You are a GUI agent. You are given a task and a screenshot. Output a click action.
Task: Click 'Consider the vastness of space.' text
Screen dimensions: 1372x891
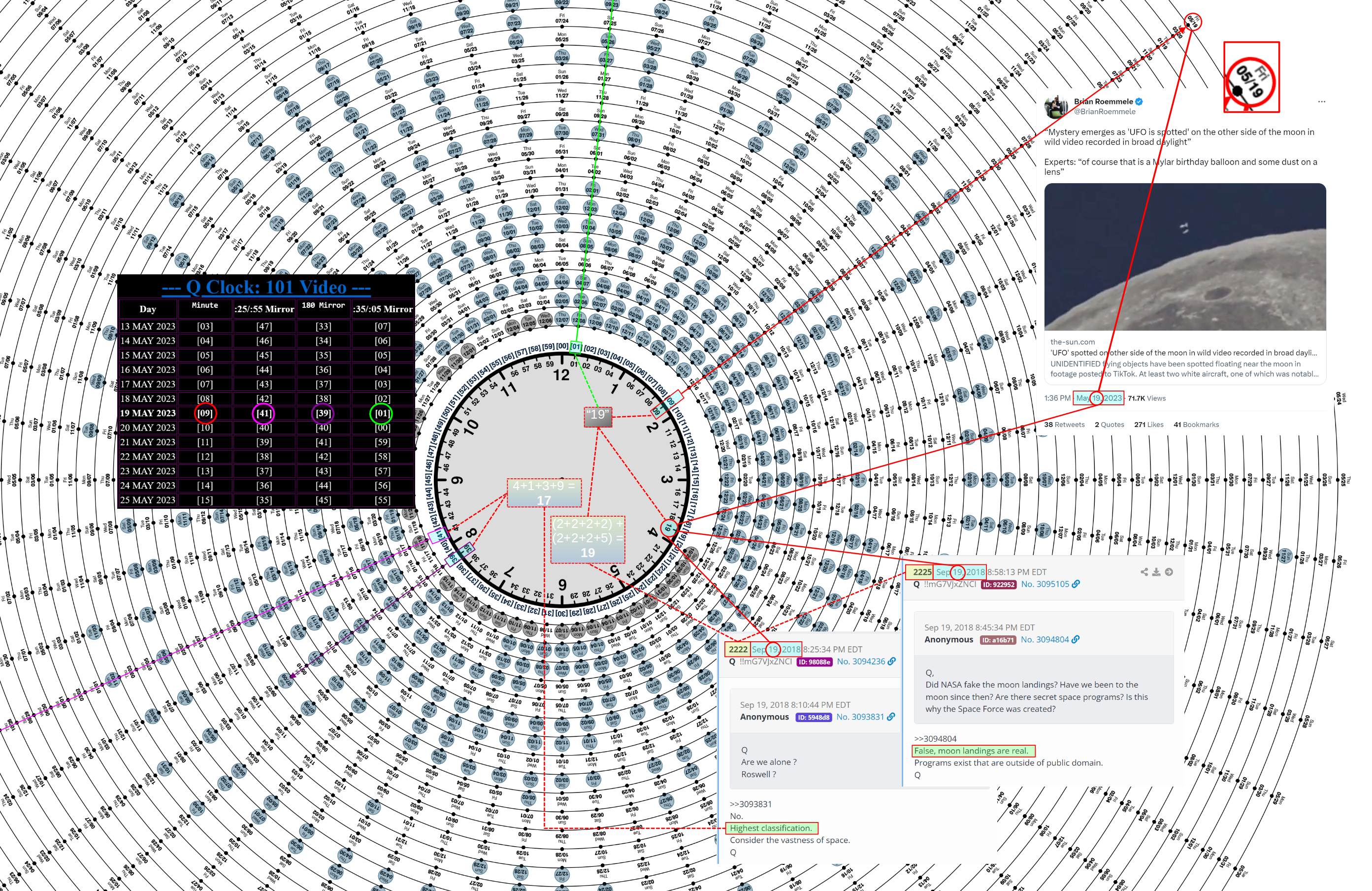(x=790, y=840)
